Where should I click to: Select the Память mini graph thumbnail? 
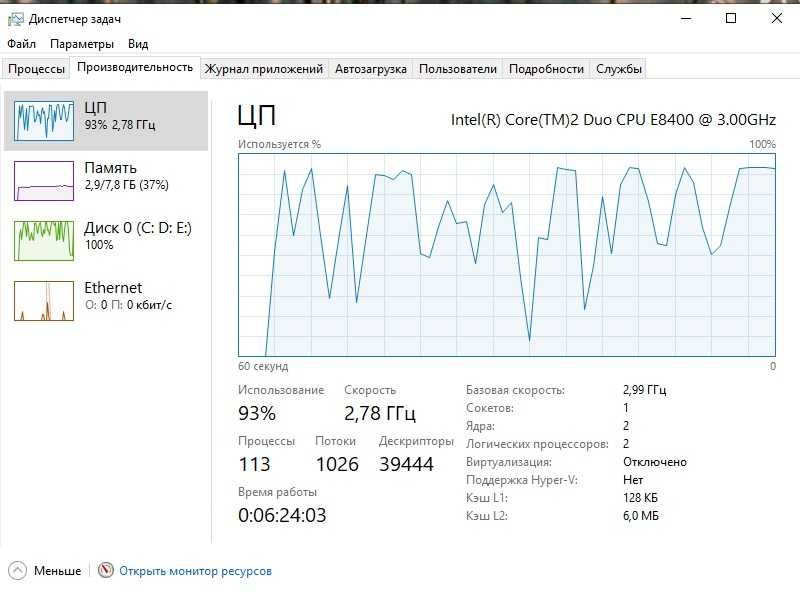(x=44, y=181)
